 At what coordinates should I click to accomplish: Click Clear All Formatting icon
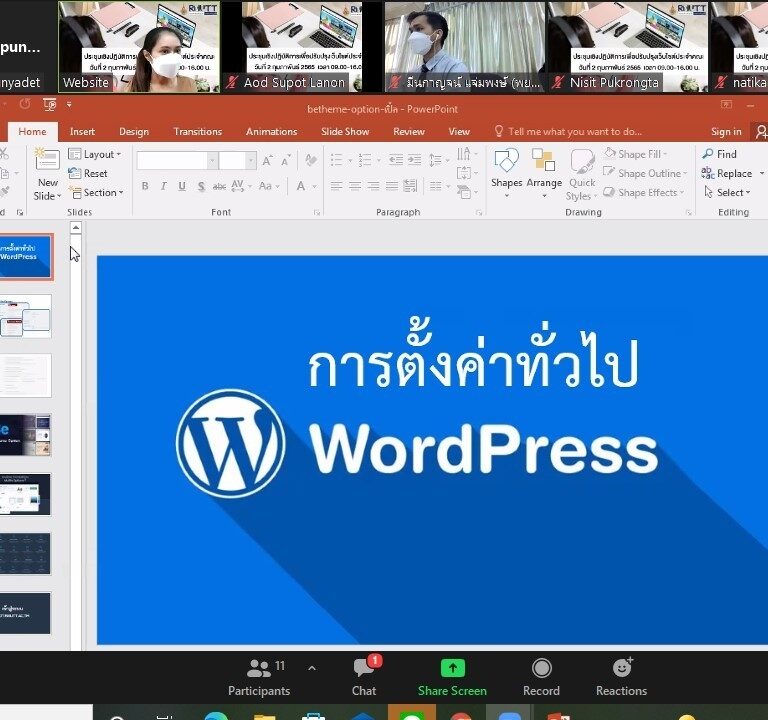[x=311, y=160]
